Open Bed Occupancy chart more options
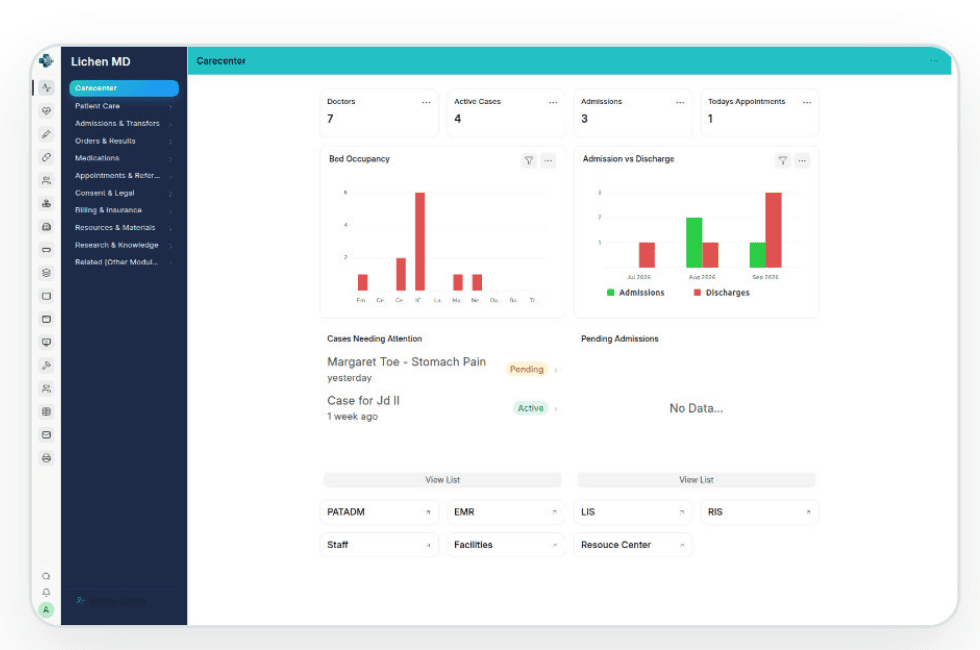 548,161
